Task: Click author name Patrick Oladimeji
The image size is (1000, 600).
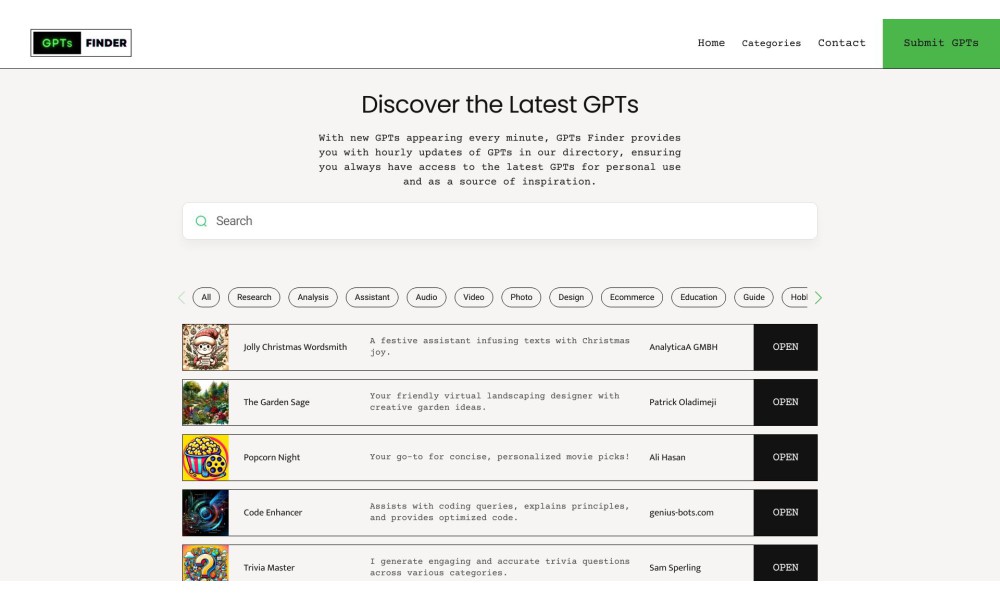Action: click(x=682, y=402)
